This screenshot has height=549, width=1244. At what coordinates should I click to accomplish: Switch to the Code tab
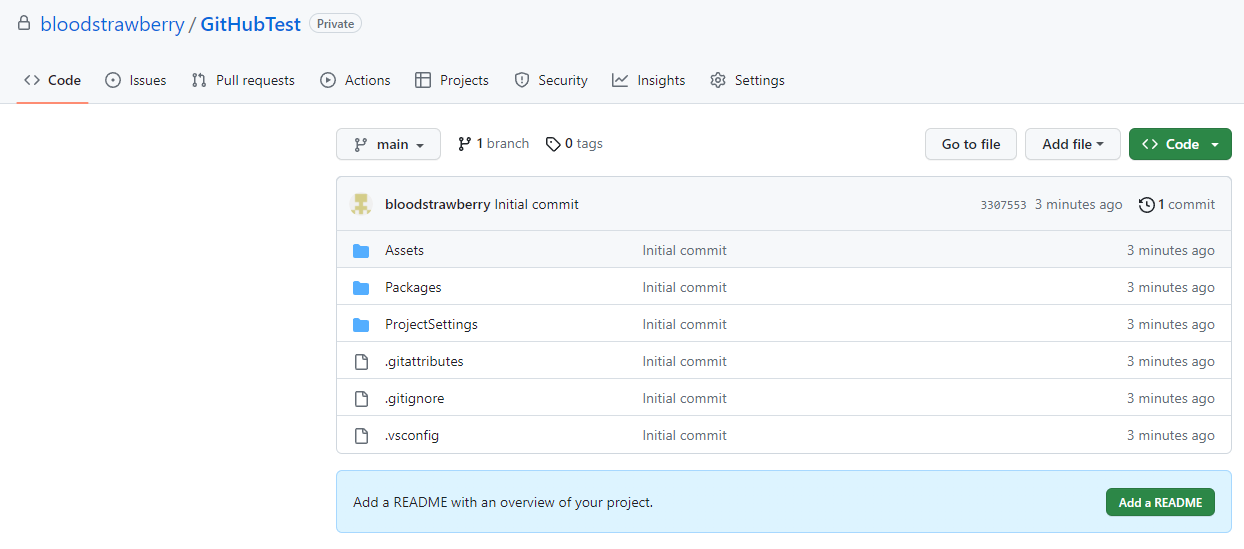(52, 80)
